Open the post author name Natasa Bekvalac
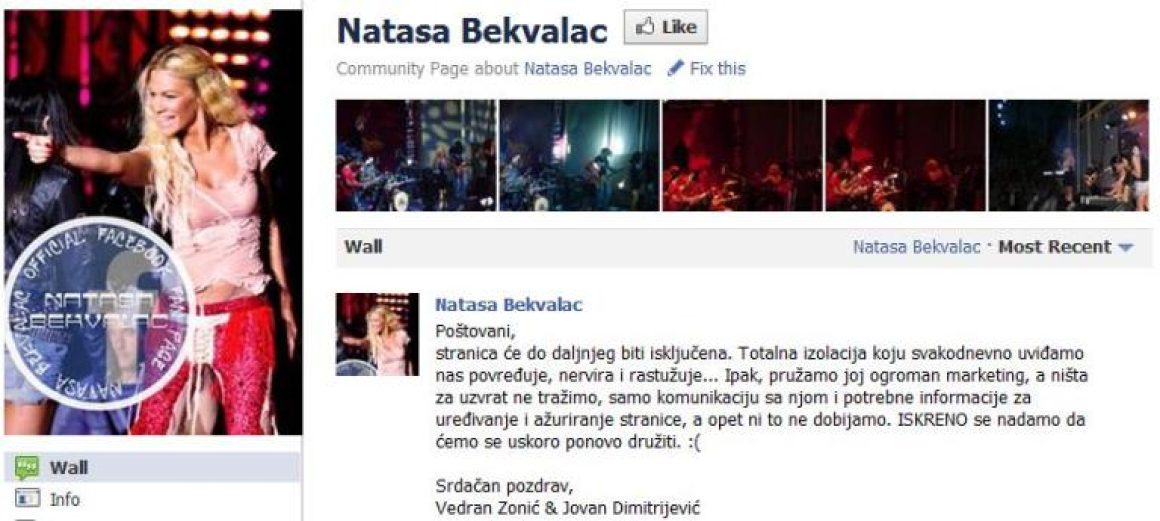Image resolution: width=1160 pixels, height=521 pixels. (508, 305)
